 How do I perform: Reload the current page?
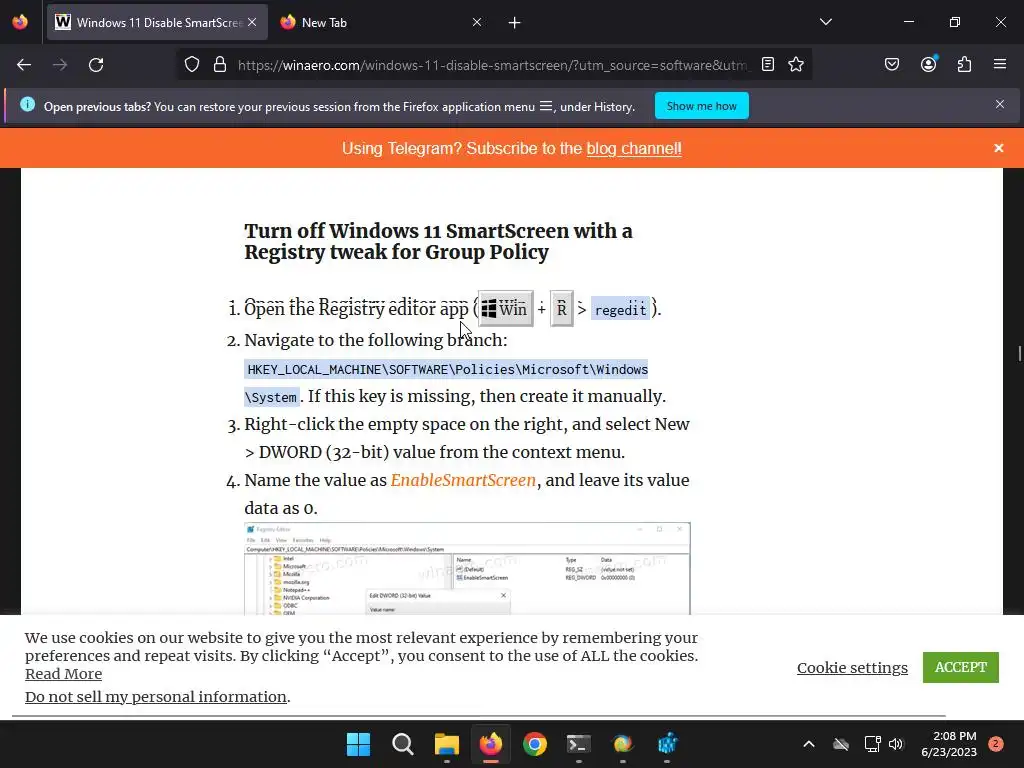pyautogui.click(x=96, y=65)
